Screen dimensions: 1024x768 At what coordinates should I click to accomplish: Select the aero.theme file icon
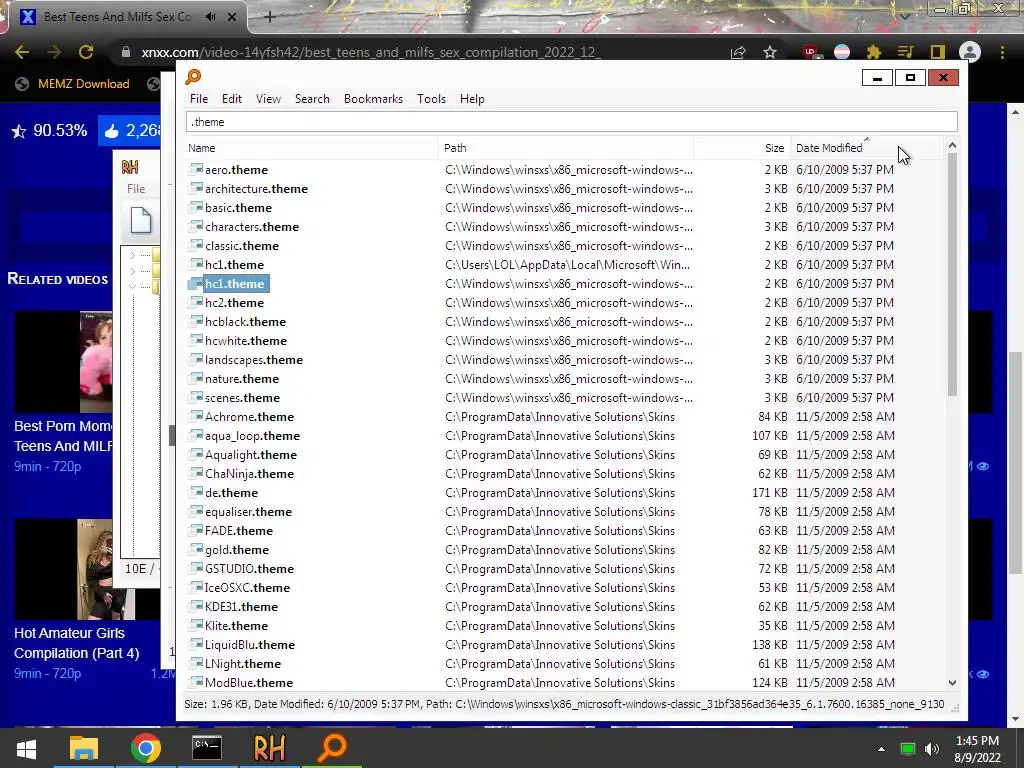pyautogui.click(x=195, y=170)
